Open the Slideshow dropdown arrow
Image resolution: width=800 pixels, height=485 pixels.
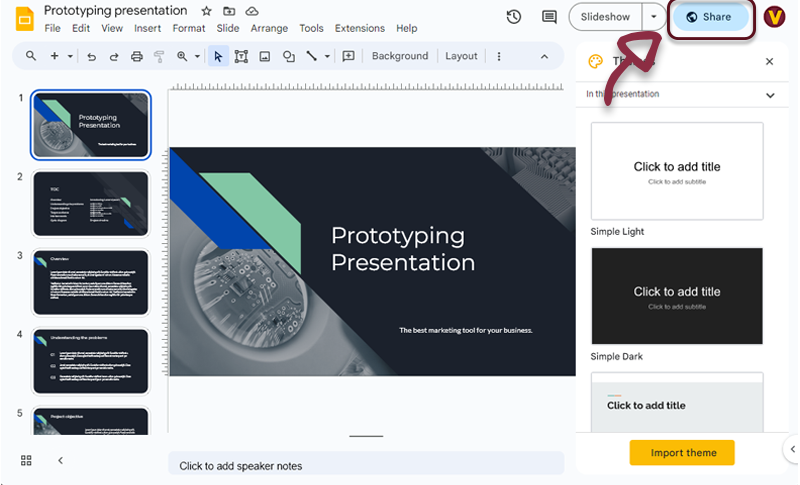click(x=654, y=17)
